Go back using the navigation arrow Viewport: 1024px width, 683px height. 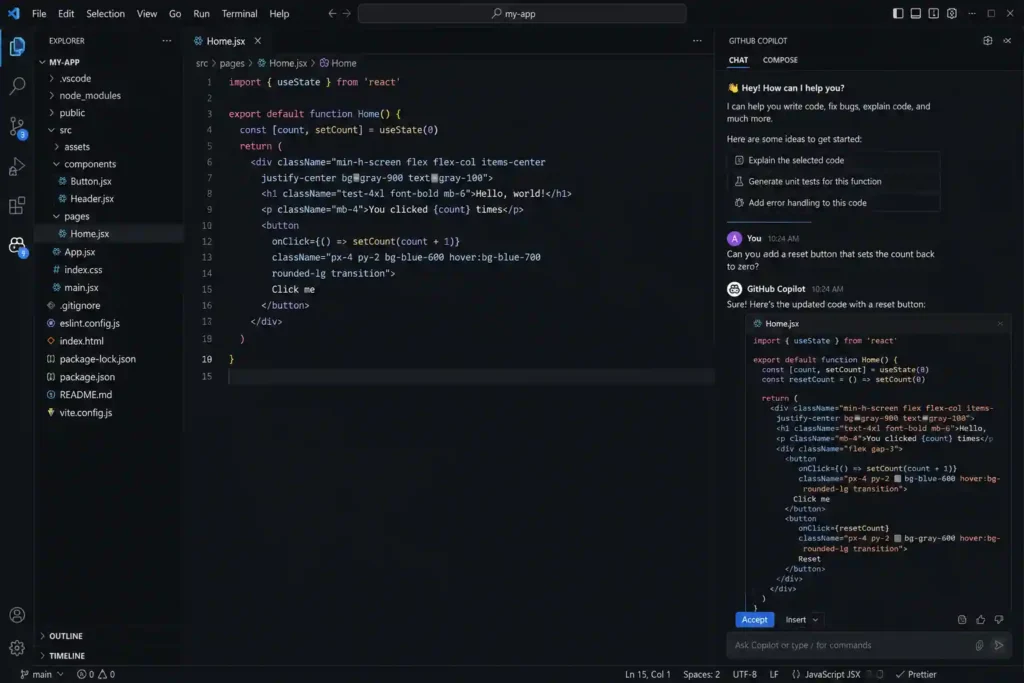pos(332,13)
